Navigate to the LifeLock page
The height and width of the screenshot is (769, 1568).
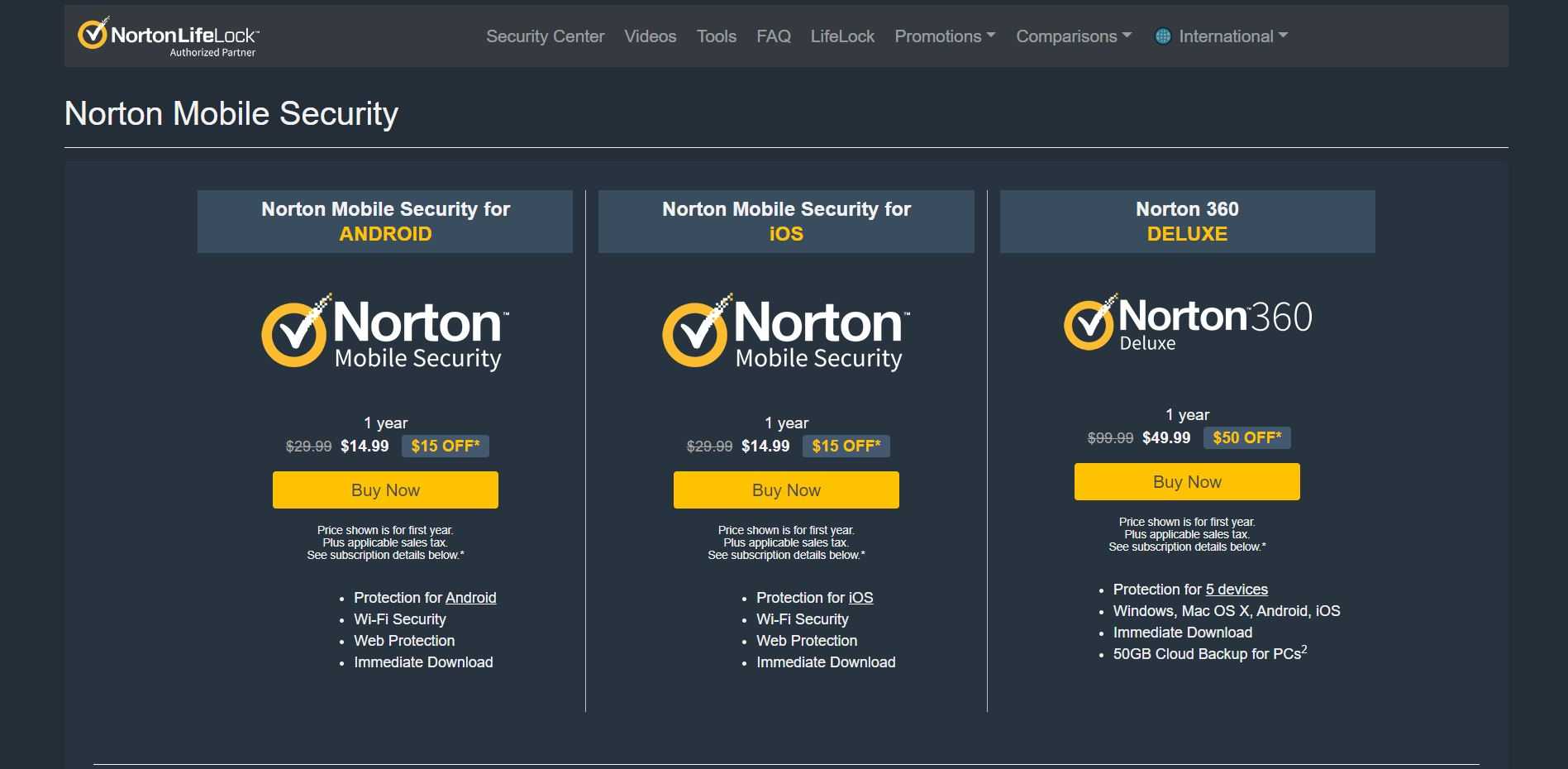tap(842, 36)
